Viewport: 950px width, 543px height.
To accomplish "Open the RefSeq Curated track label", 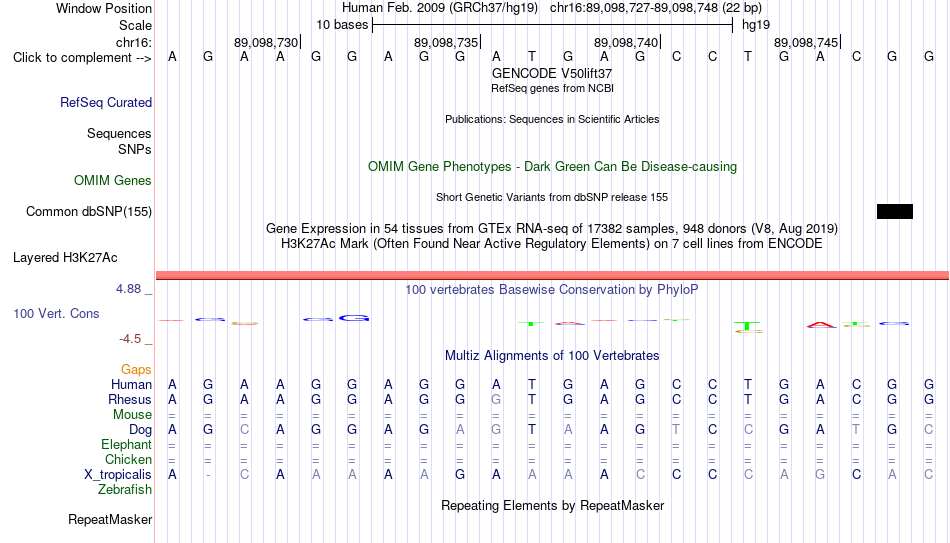I will (x=106, y=102).
